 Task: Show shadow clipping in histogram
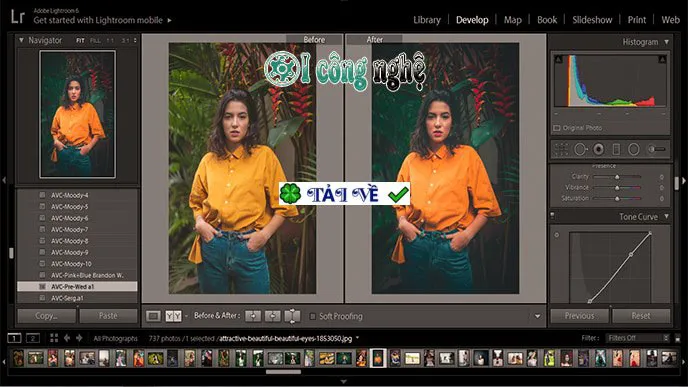tap(559, 59)
